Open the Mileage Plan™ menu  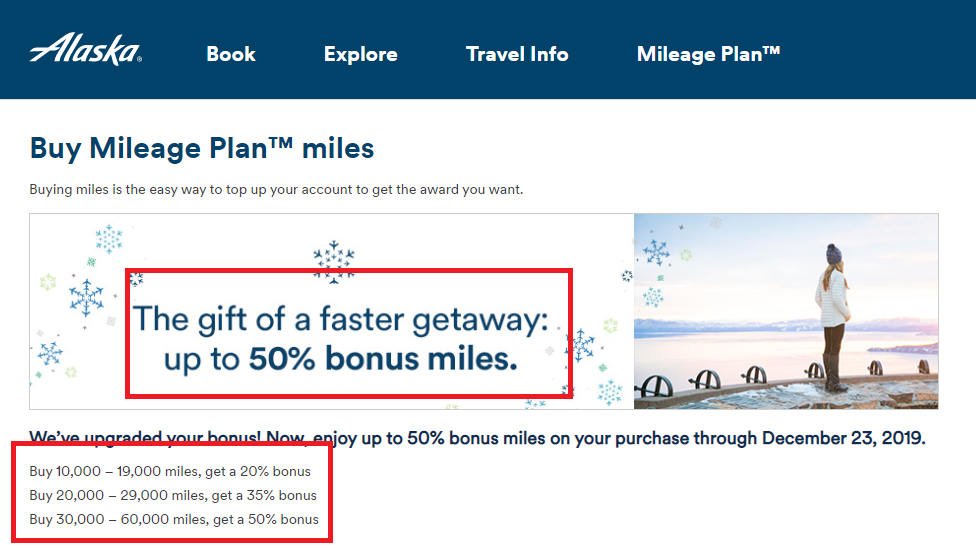tap(708, 54)
